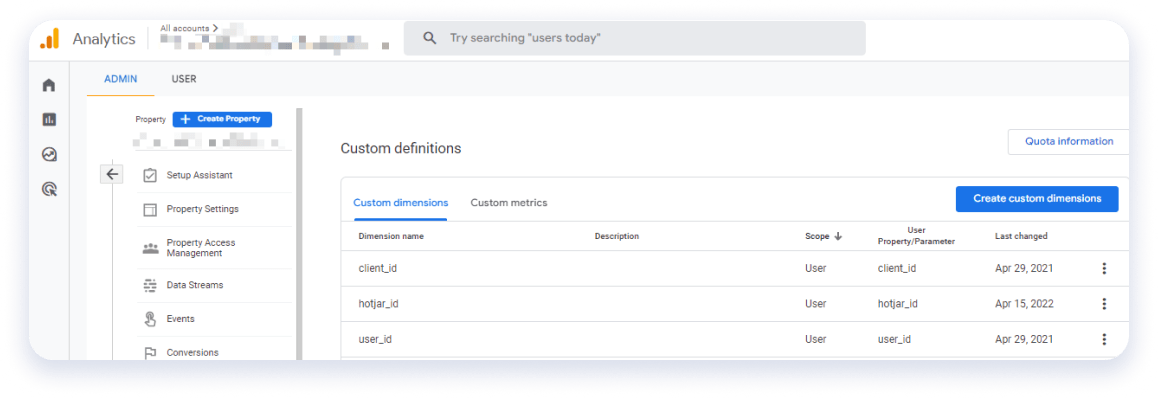Switch to the ADMIN tab
This screenshot has width=1158, height=398.
(x=120, y=79)
